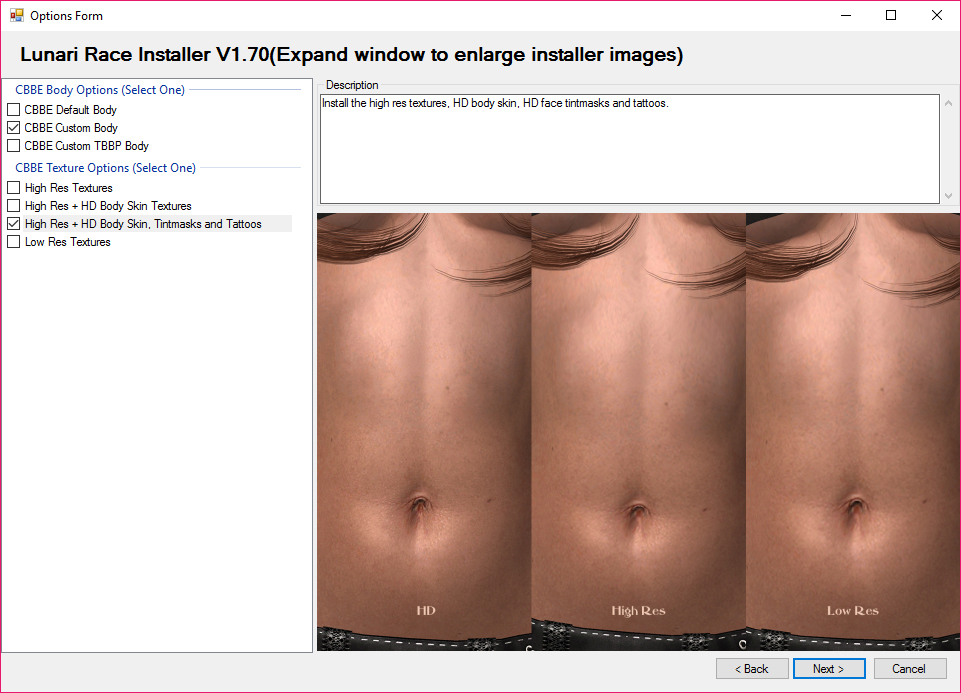Toggle High Res + HD Body Skin, Tintmasks and Tattoos
The height and width of the screenshot is (693, 961).
(13, 224)
